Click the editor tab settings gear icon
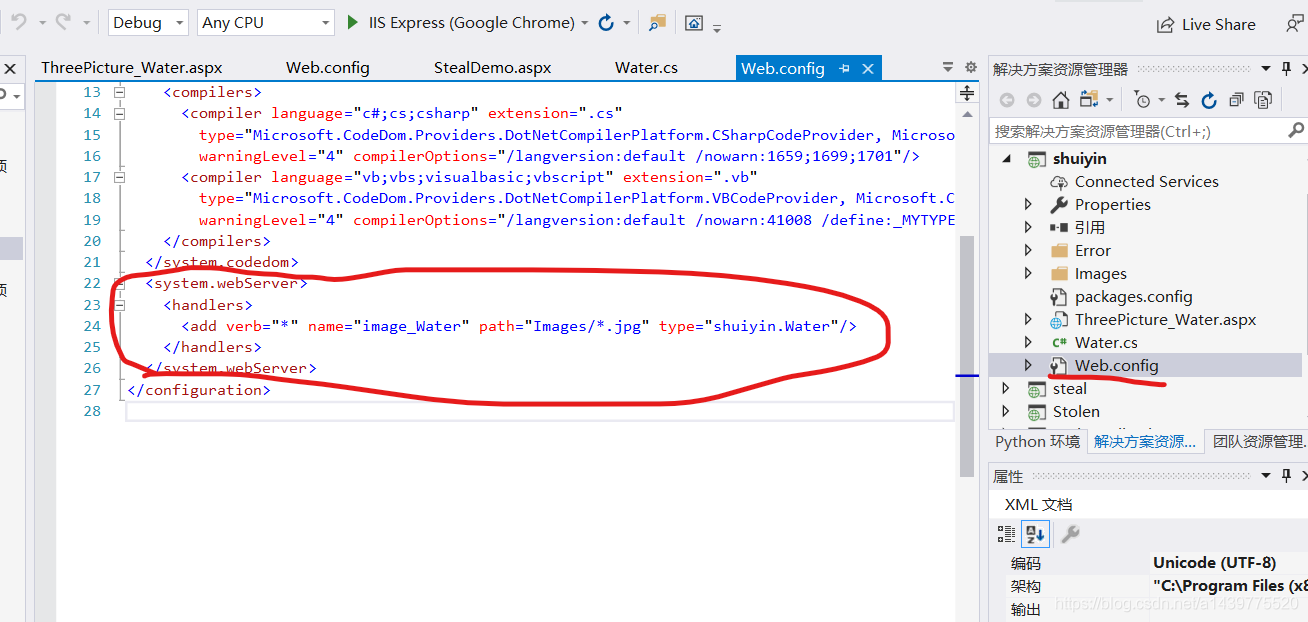Viewport: 1308px width, 622px height. coord(970,67)
